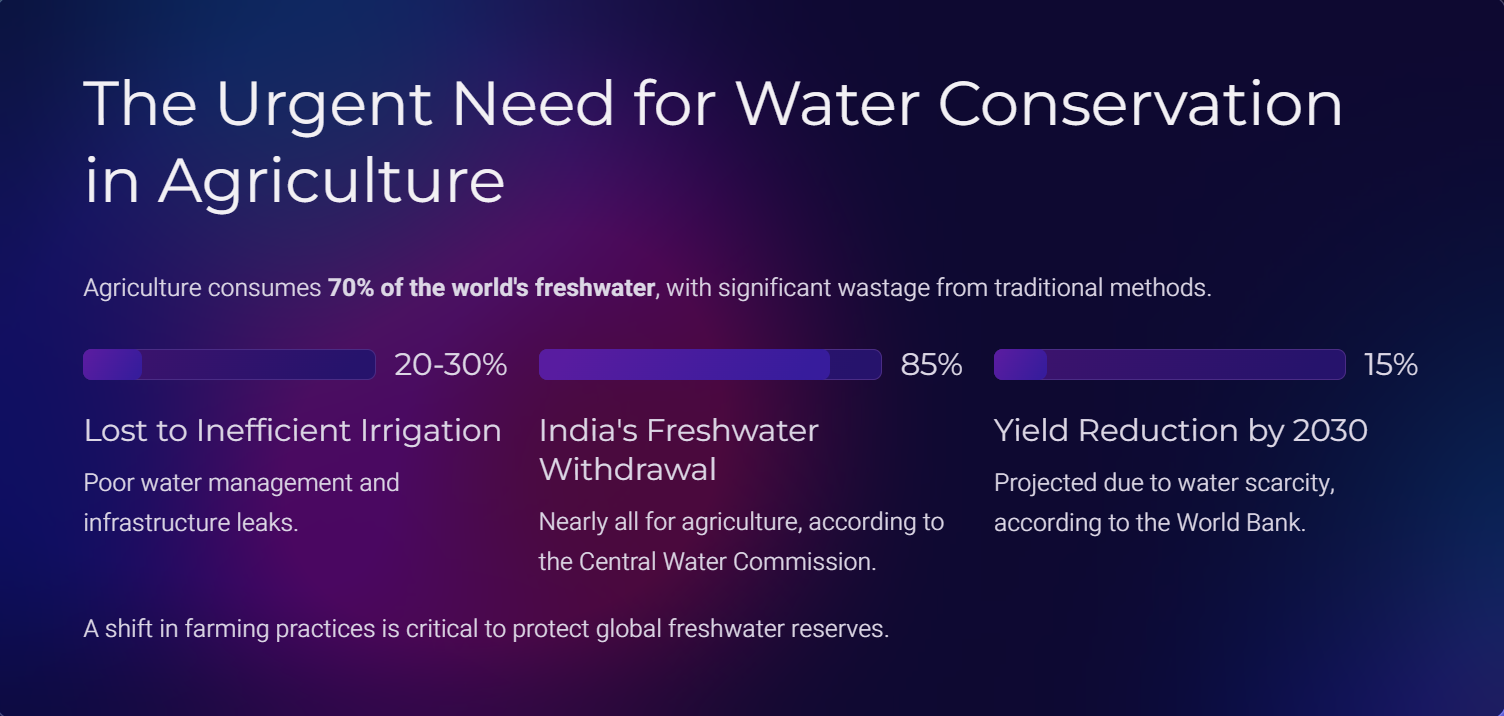
Task: Click the "significant wastage from traditional methods" phrase
Action: (x=938, y=288)
